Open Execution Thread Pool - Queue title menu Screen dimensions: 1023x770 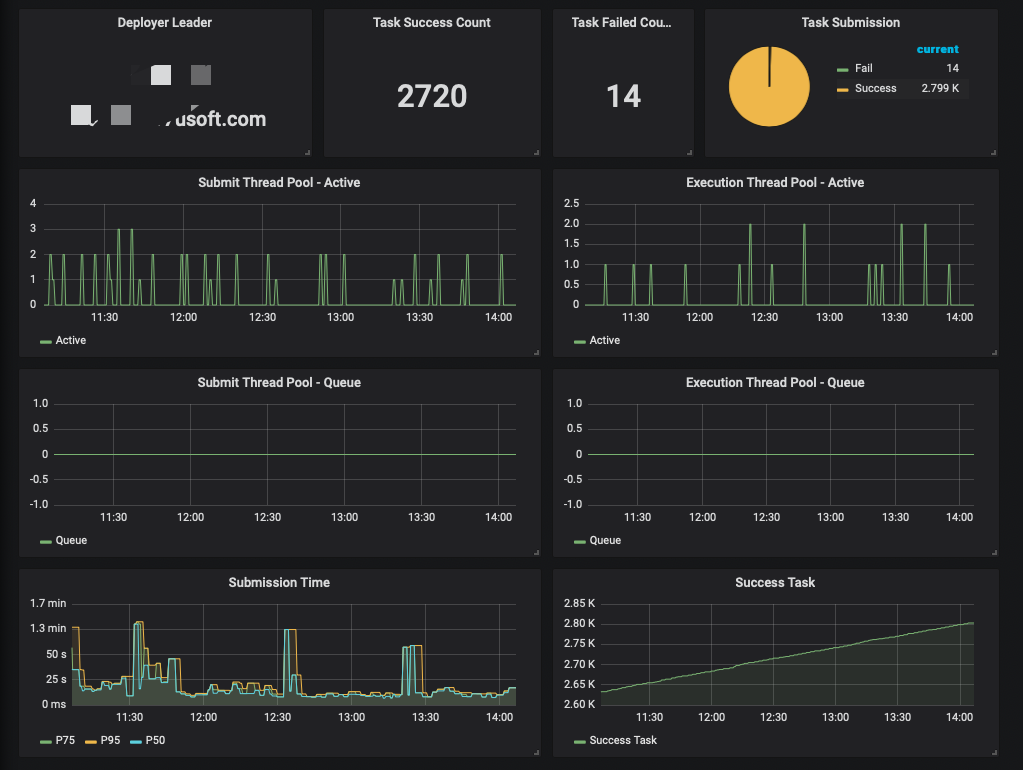(774, 383)
